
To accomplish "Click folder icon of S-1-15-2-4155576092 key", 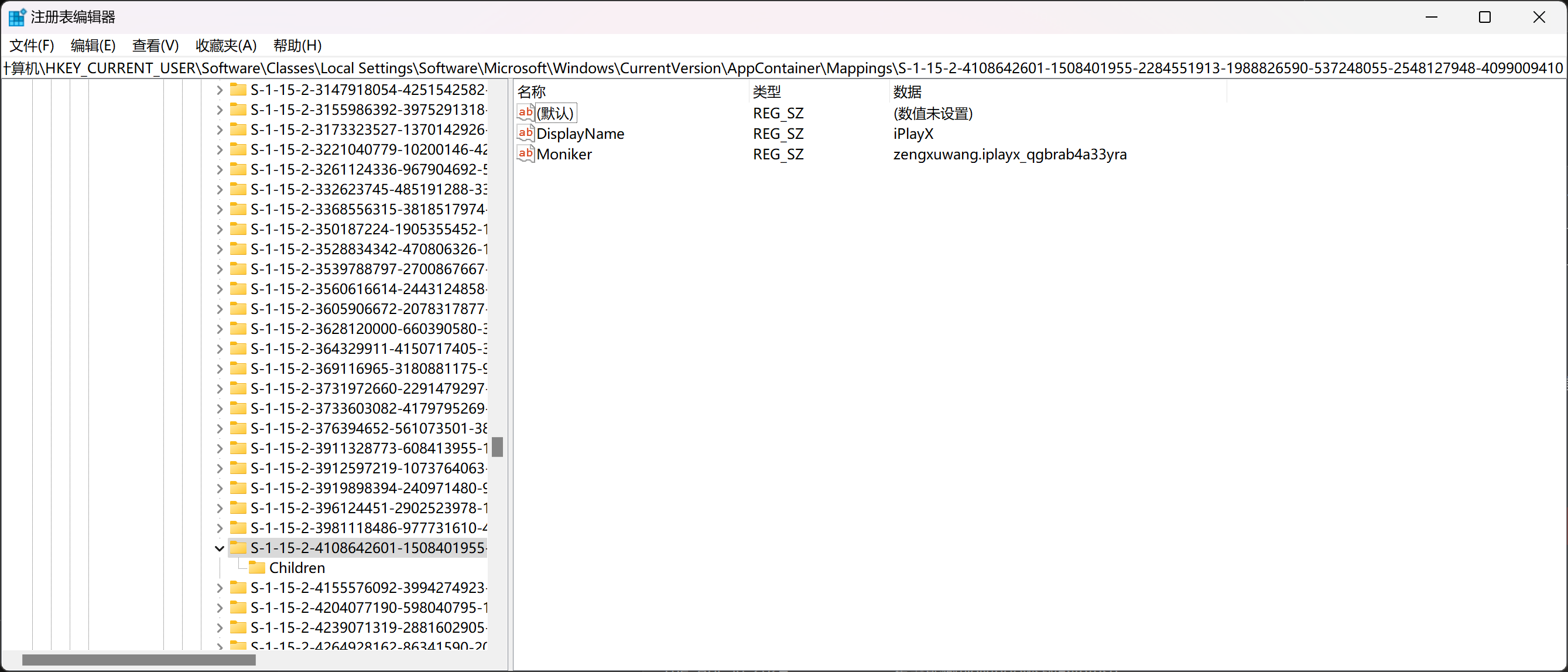I will [238, 587].
